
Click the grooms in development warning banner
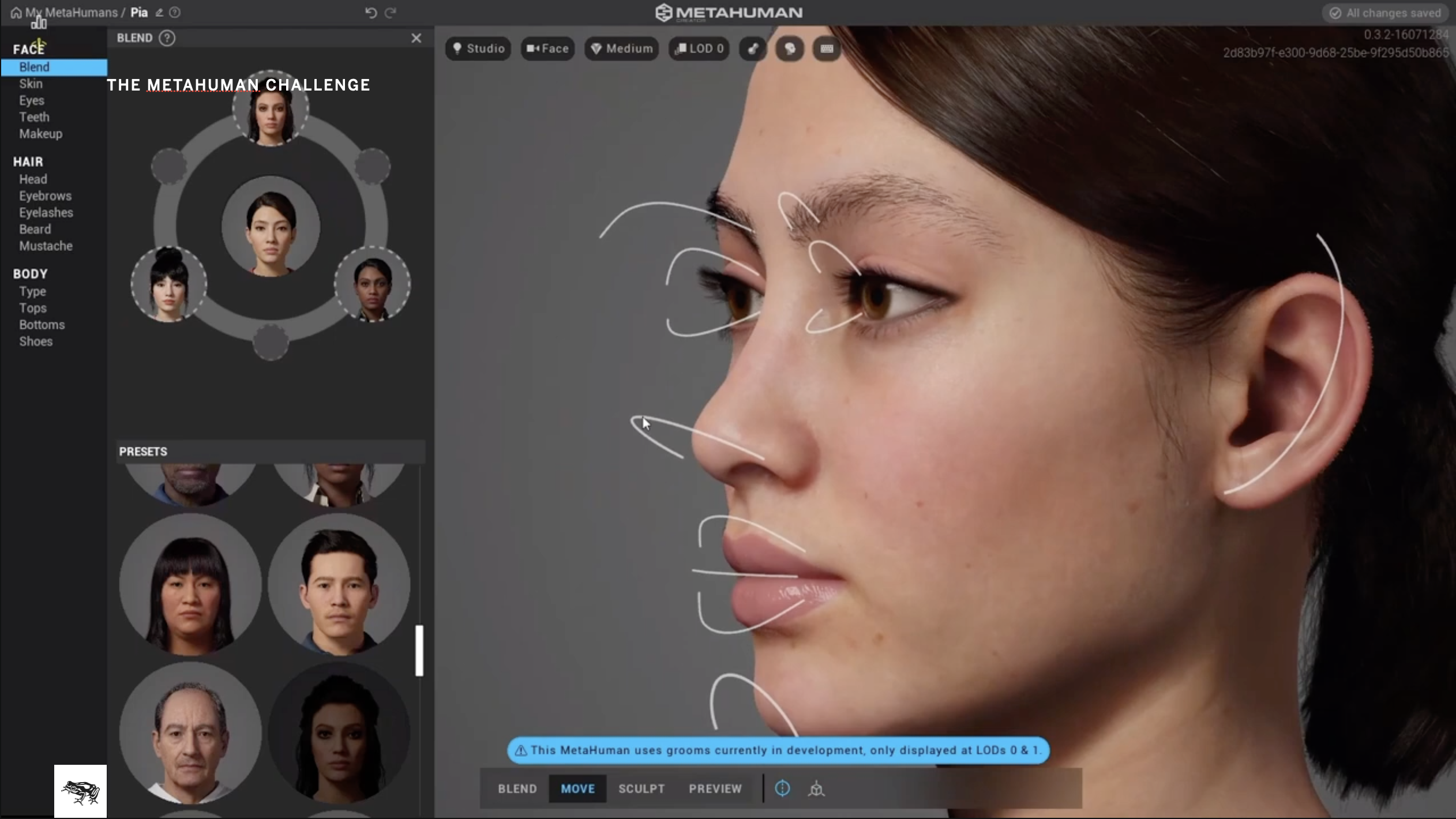[x=778, y=750]
